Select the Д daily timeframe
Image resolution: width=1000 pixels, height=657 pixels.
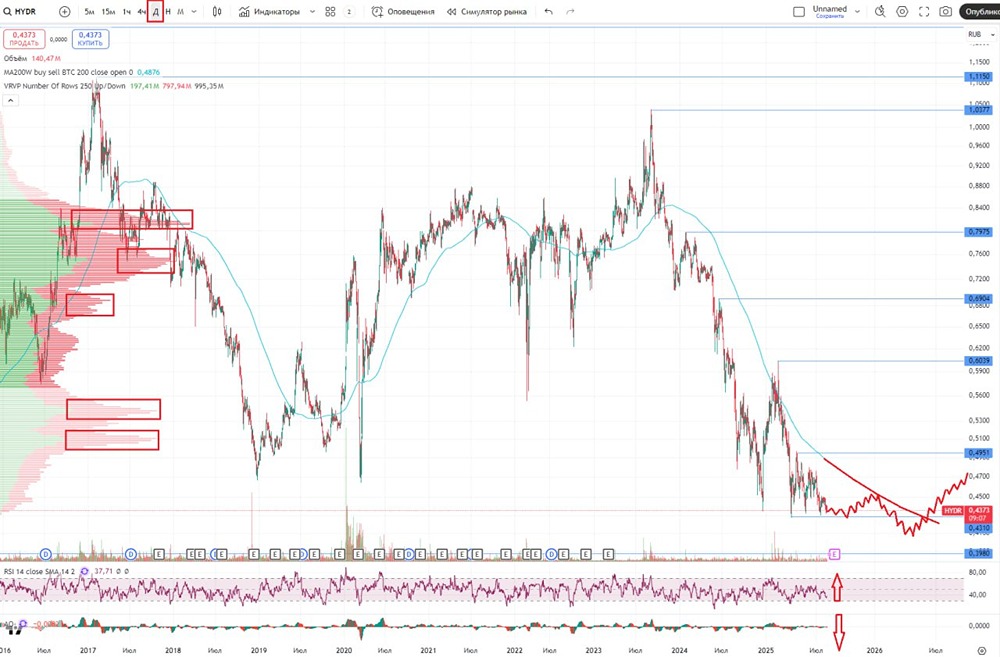[x=156, y=11]
